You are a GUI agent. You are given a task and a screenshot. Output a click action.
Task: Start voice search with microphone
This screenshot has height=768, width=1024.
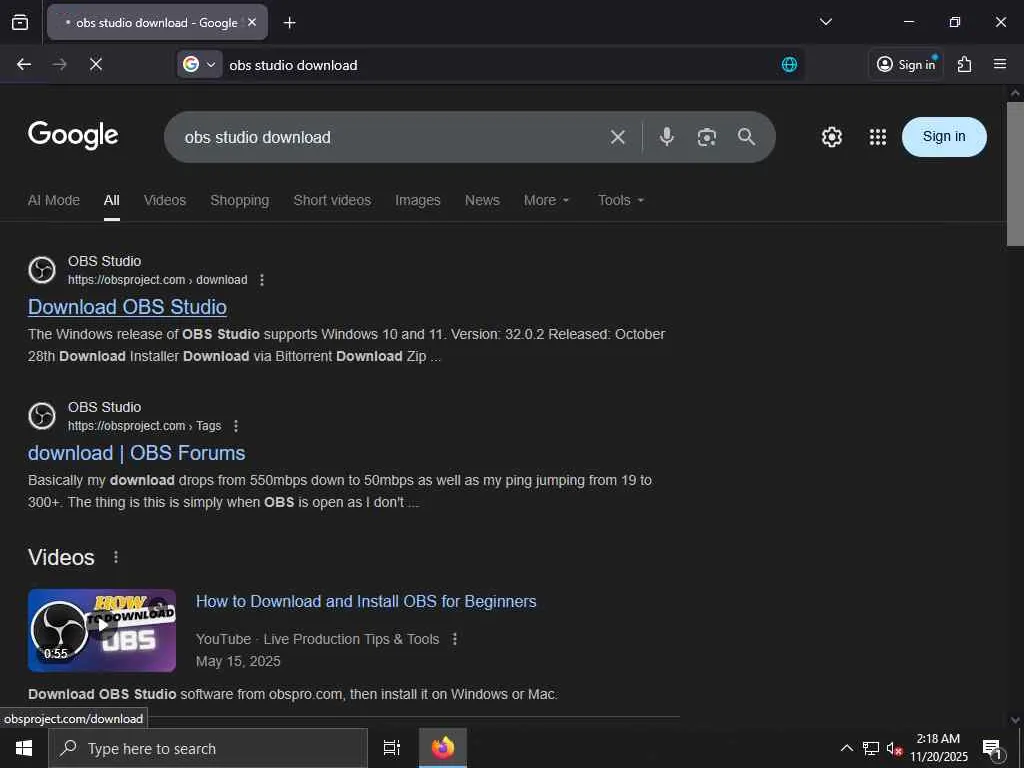pyautogui.click(x=666, y=136)
